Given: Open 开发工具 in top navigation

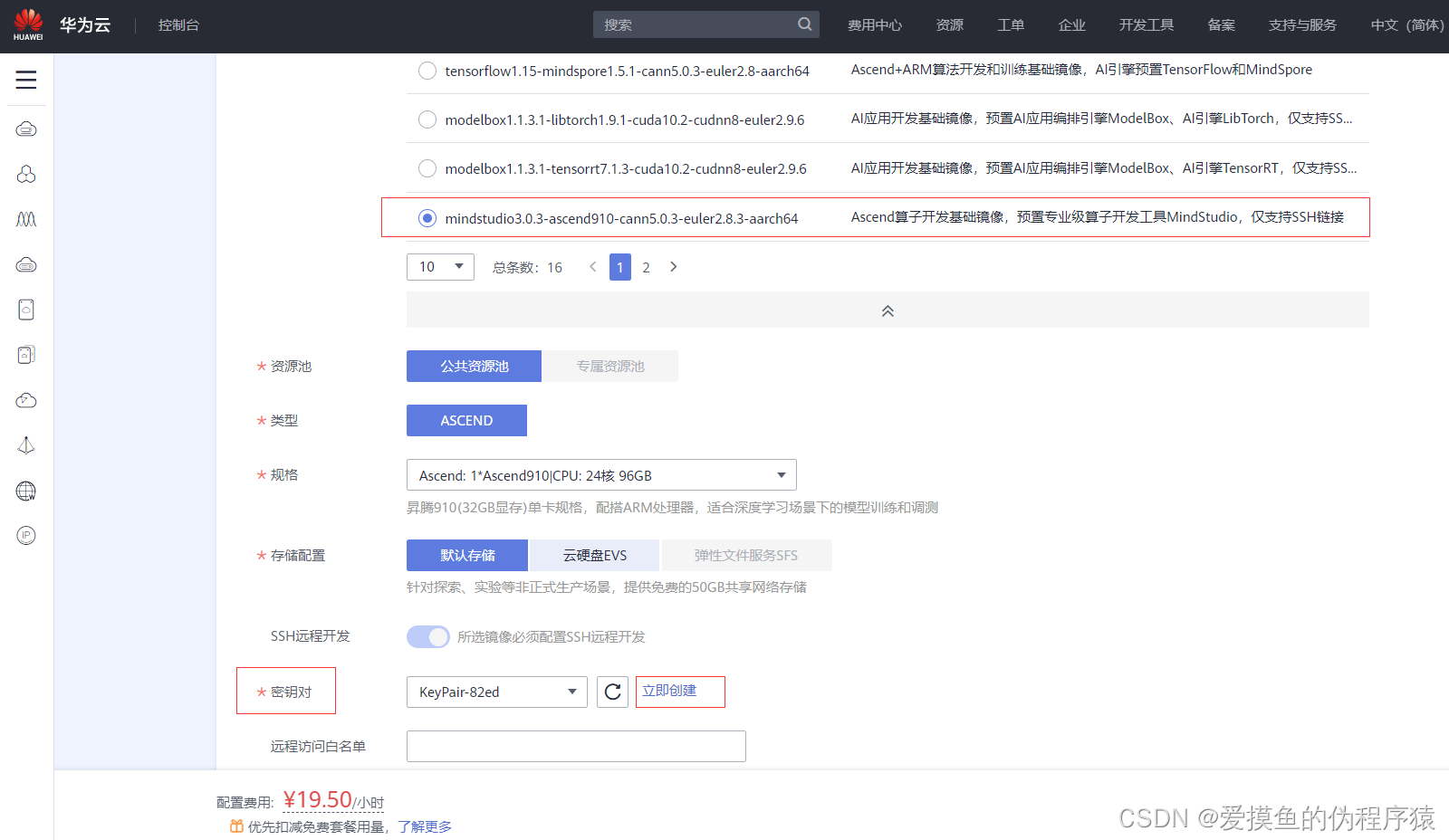Looking at the screenshot, I should (1146, 25).
